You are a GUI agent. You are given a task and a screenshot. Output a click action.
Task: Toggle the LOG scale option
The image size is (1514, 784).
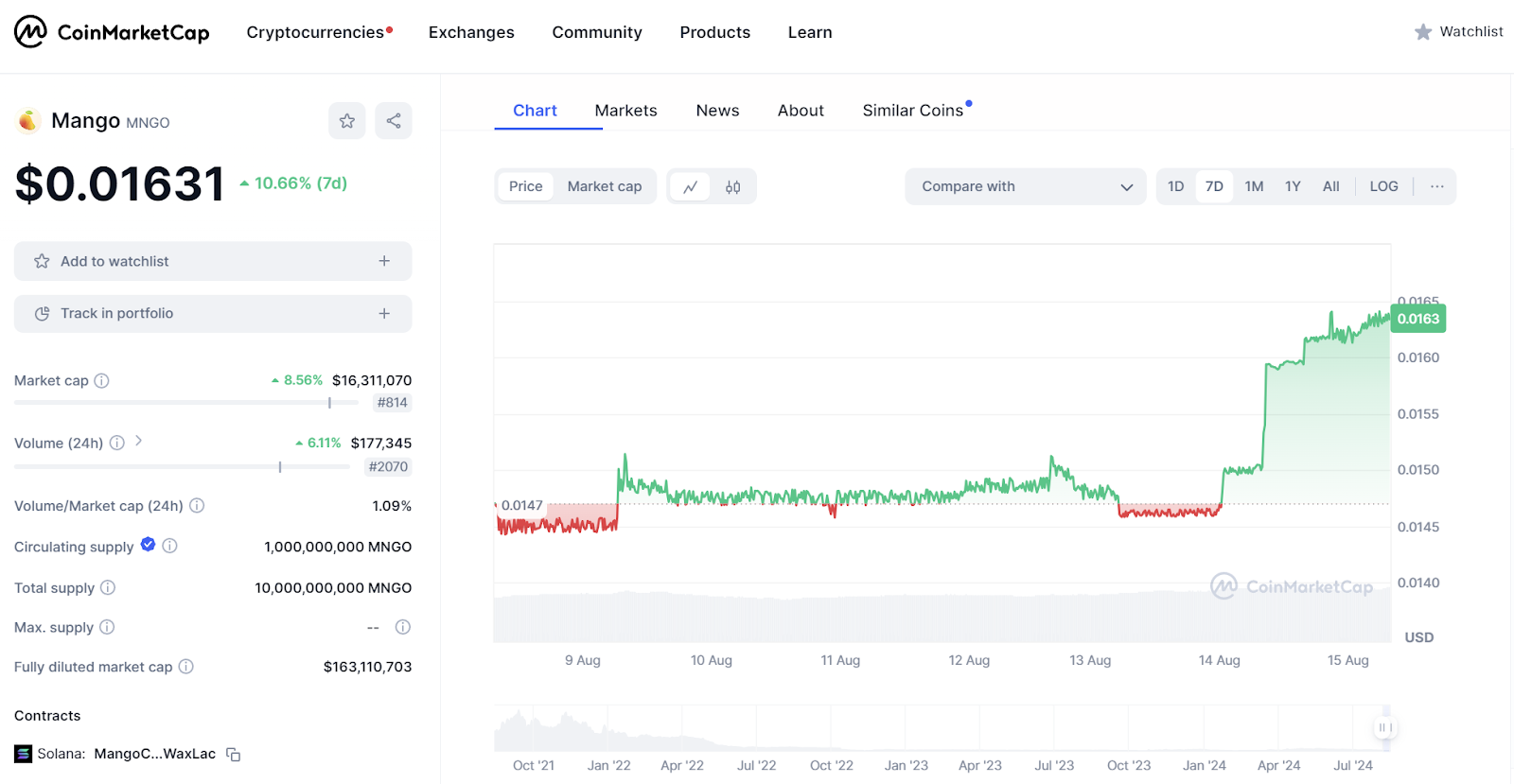click(x=1383, y=186)
